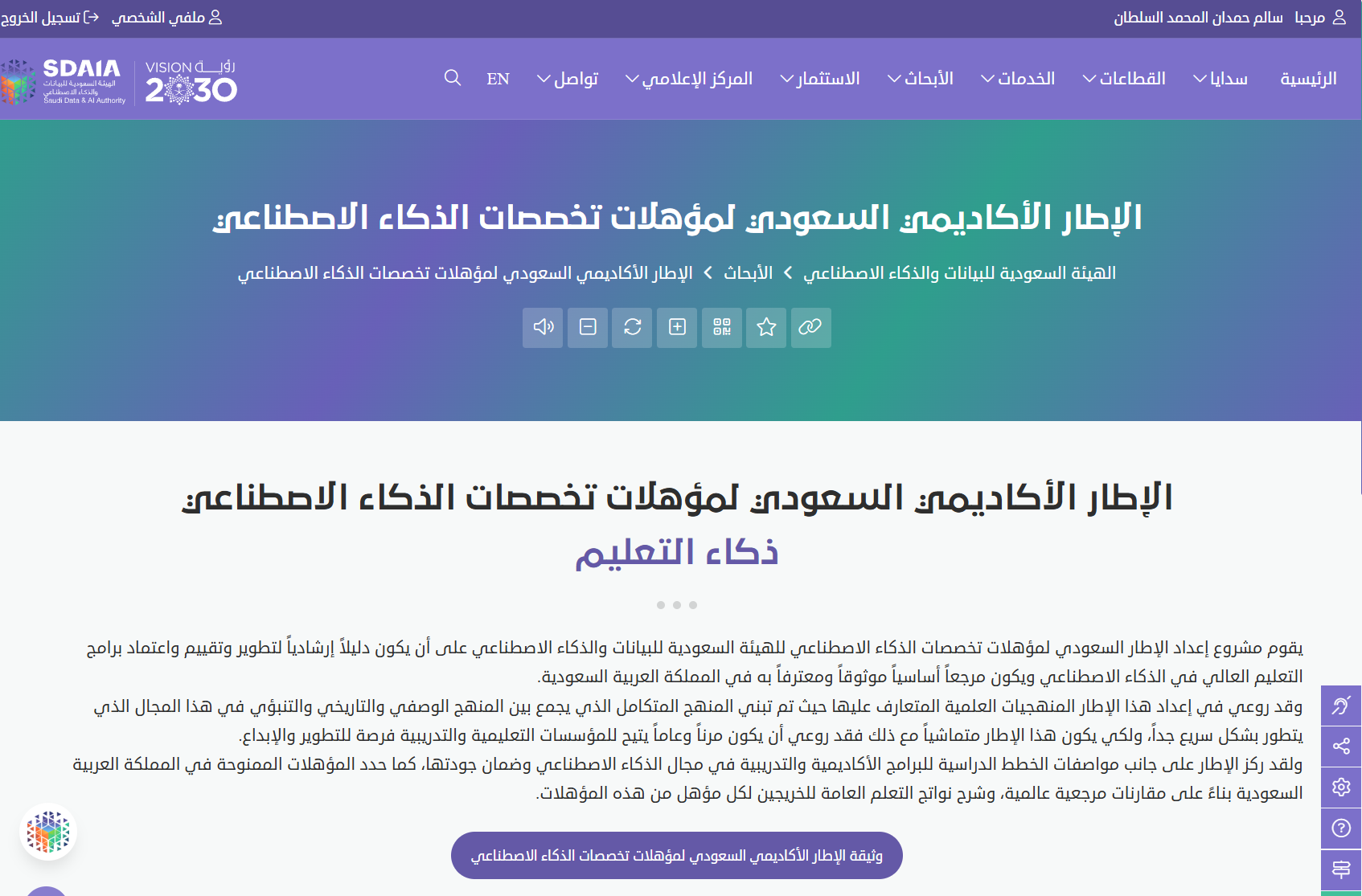Open the الأبحاث breadcrumb link

coord(748,273)
